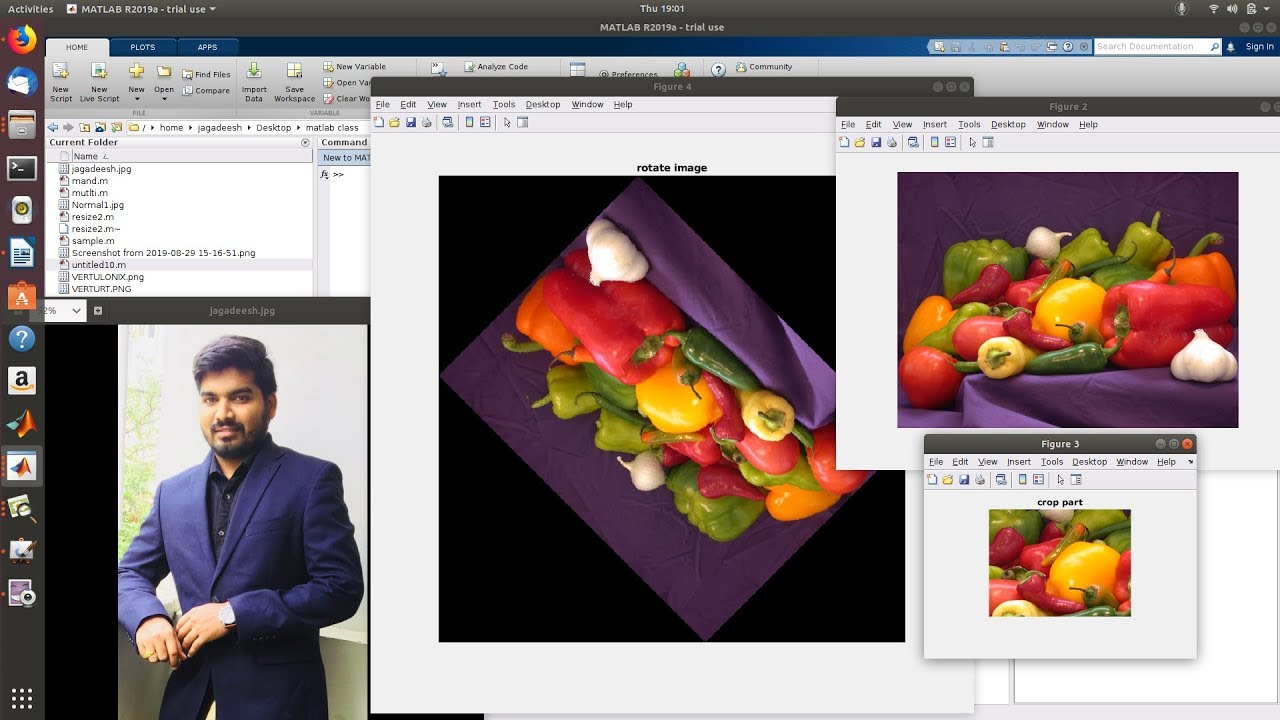Click Preferences button in ribbon
1280x720 pixels.
pyautogui.click(x=629, y=74)
